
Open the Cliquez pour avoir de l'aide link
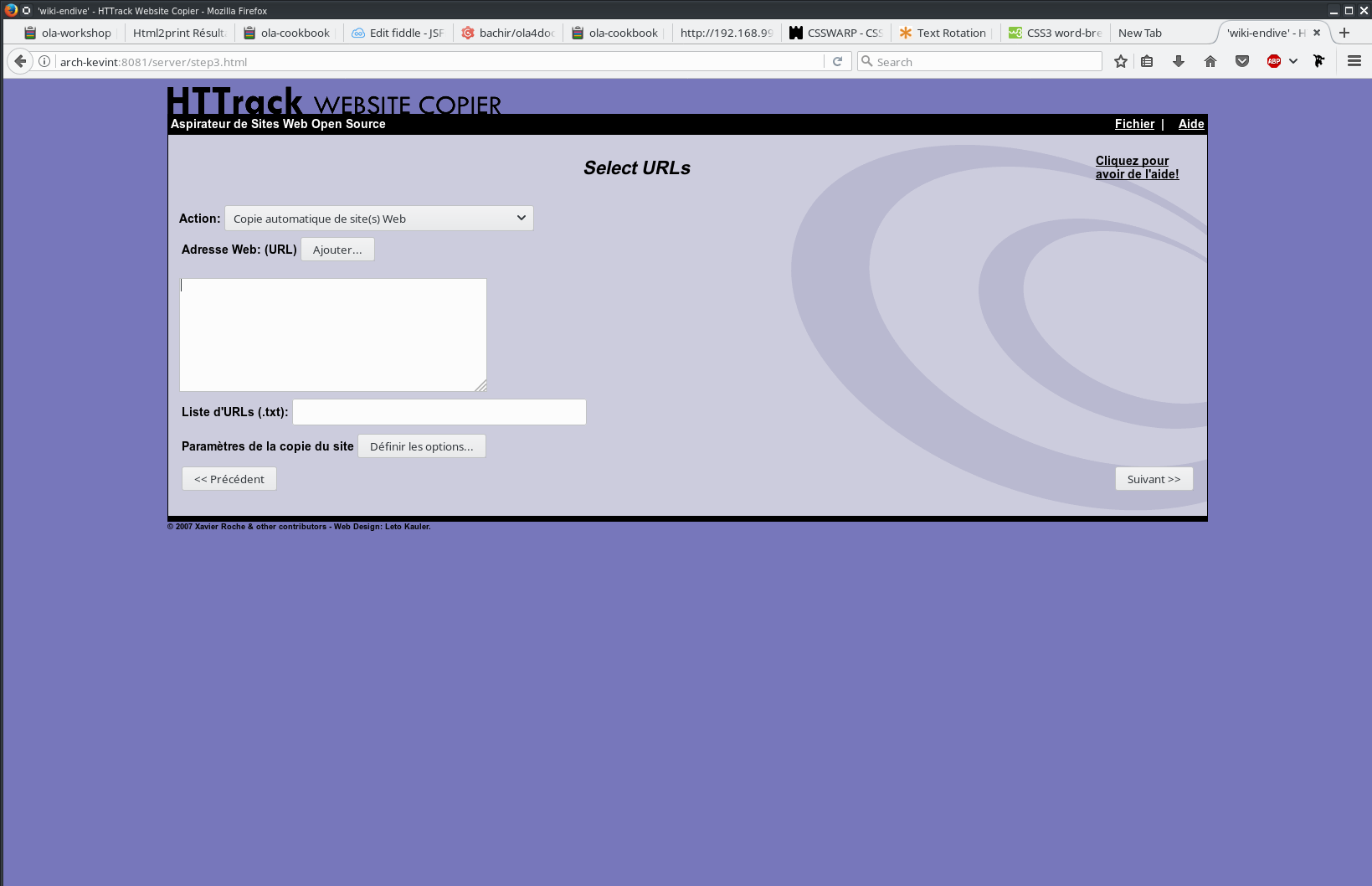coord(1137,167)
